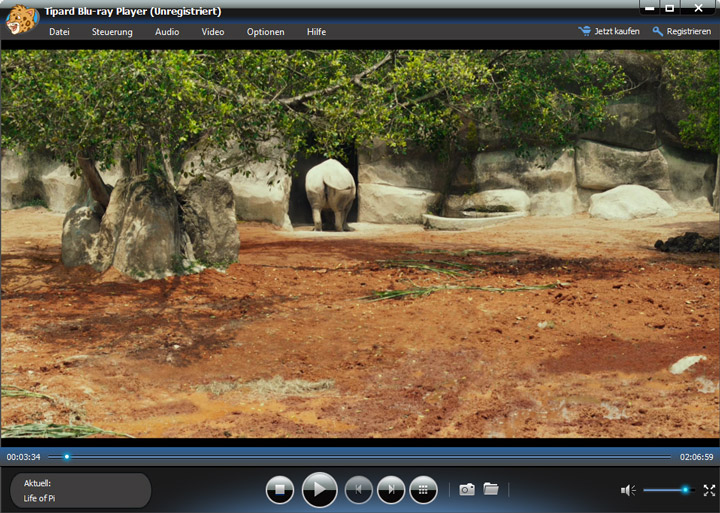The width and height of the screenshot is (720, 513).
Task: Toggle fullscreen mode icon
Action: [x=709, y=490]
